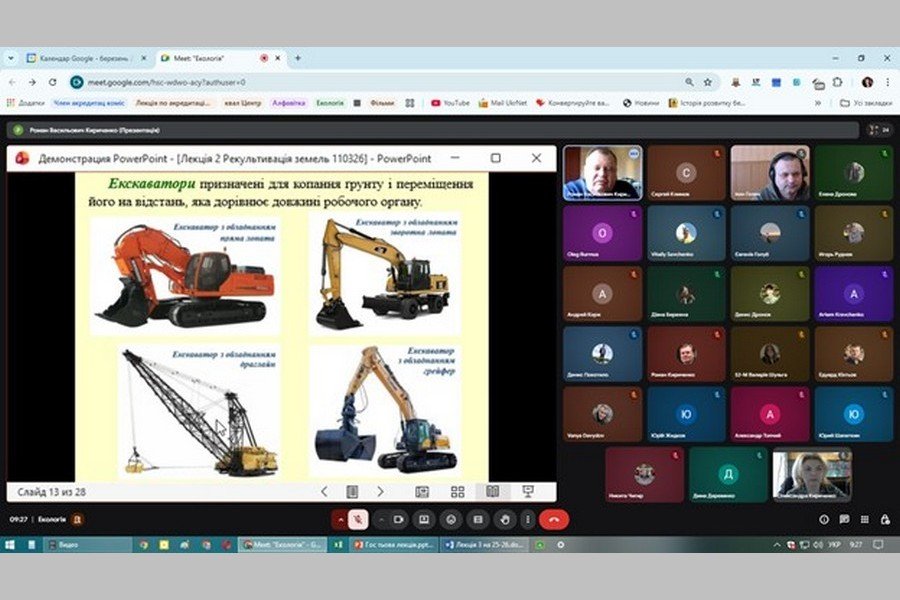This screenshot has width=900, height=600.
Task: Go to the previous slide arrow
Action: 324,491
